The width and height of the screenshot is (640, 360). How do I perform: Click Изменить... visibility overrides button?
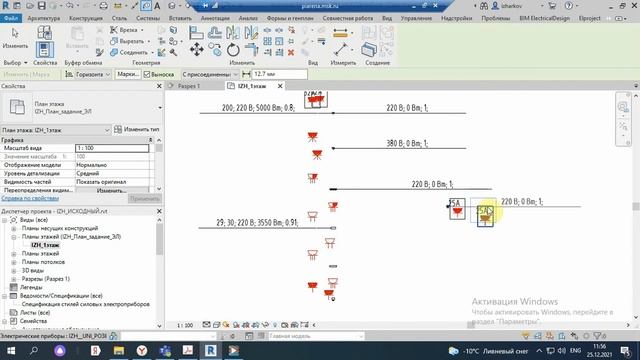(112, 191)
